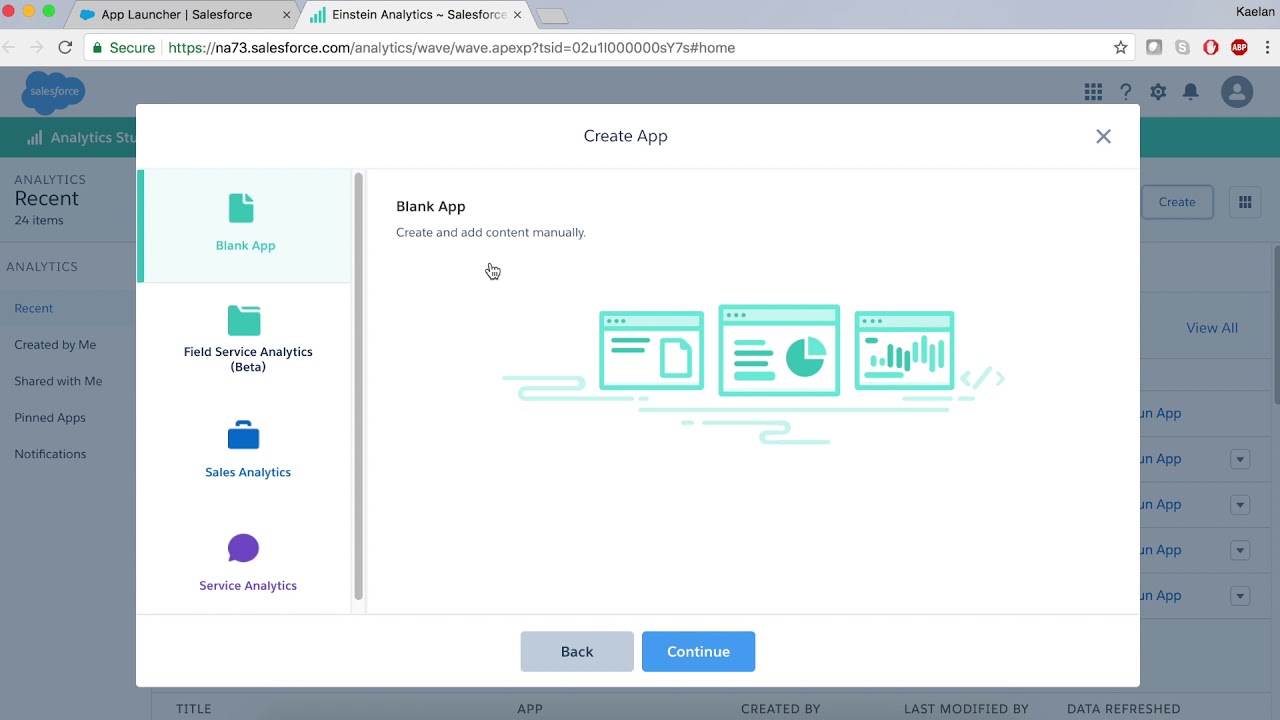1280x720 pixels.
Task: Switch to the Einstein Analytics browser tab
Action: (x=420, y=15)
